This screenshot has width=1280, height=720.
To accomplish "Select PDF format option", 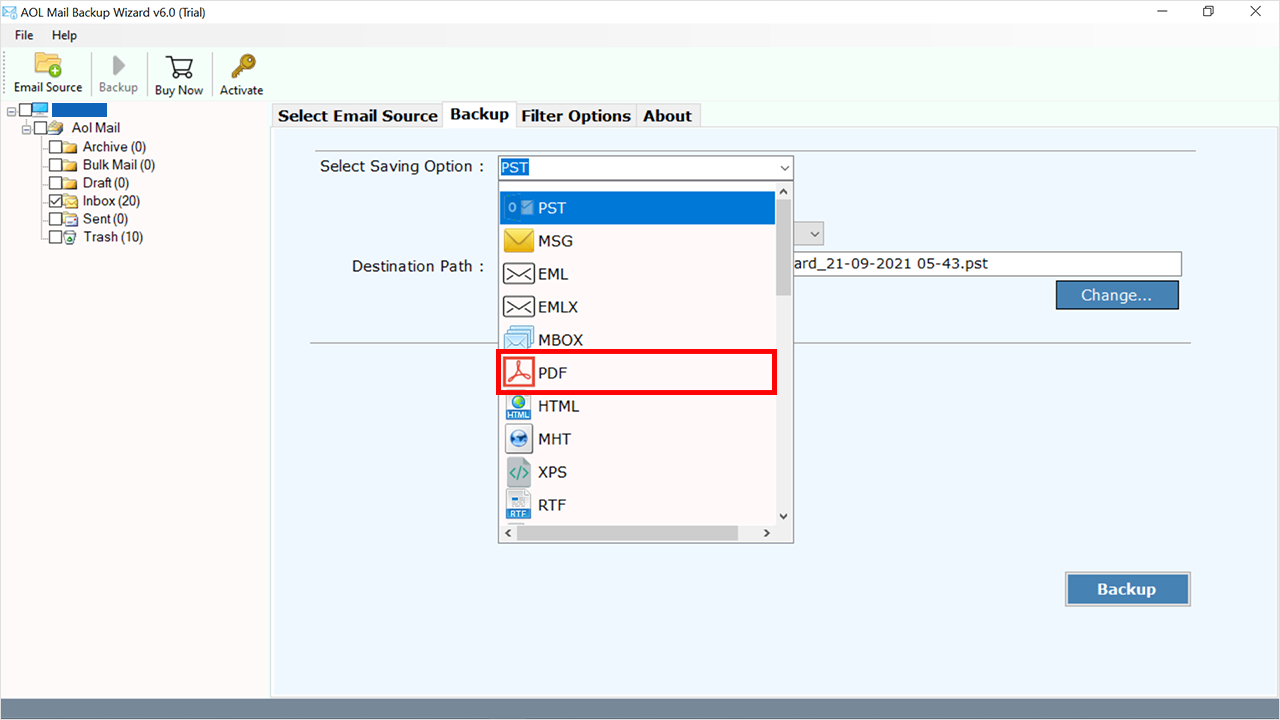I will [x=637, y=373].
